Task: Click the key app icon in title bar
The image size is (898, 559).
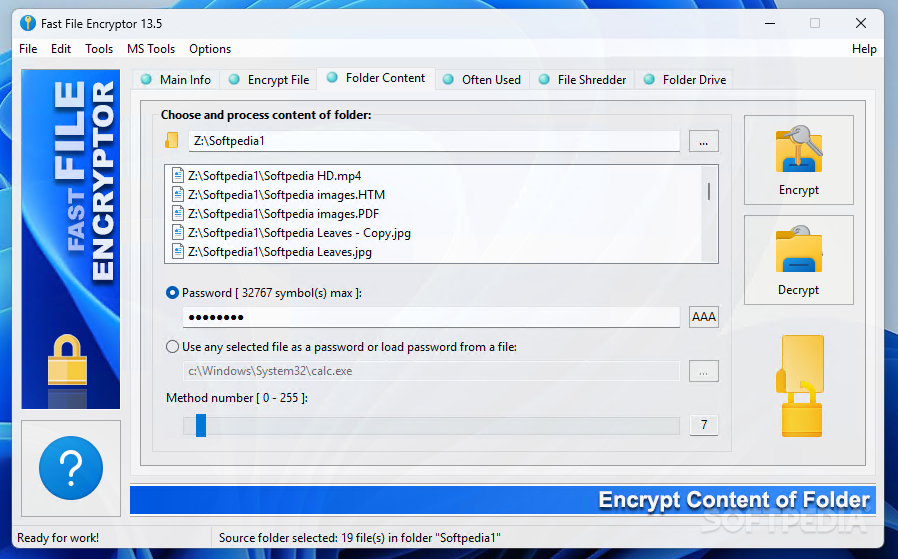Action: (27, 23)
